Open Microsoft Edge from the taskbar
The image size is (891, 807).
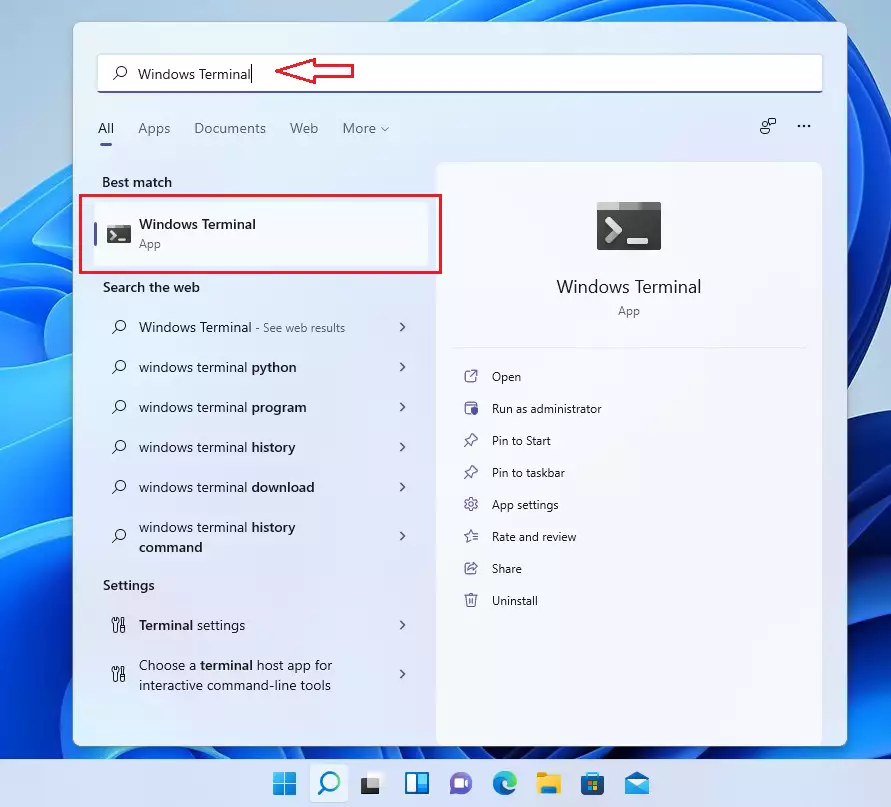505,784
